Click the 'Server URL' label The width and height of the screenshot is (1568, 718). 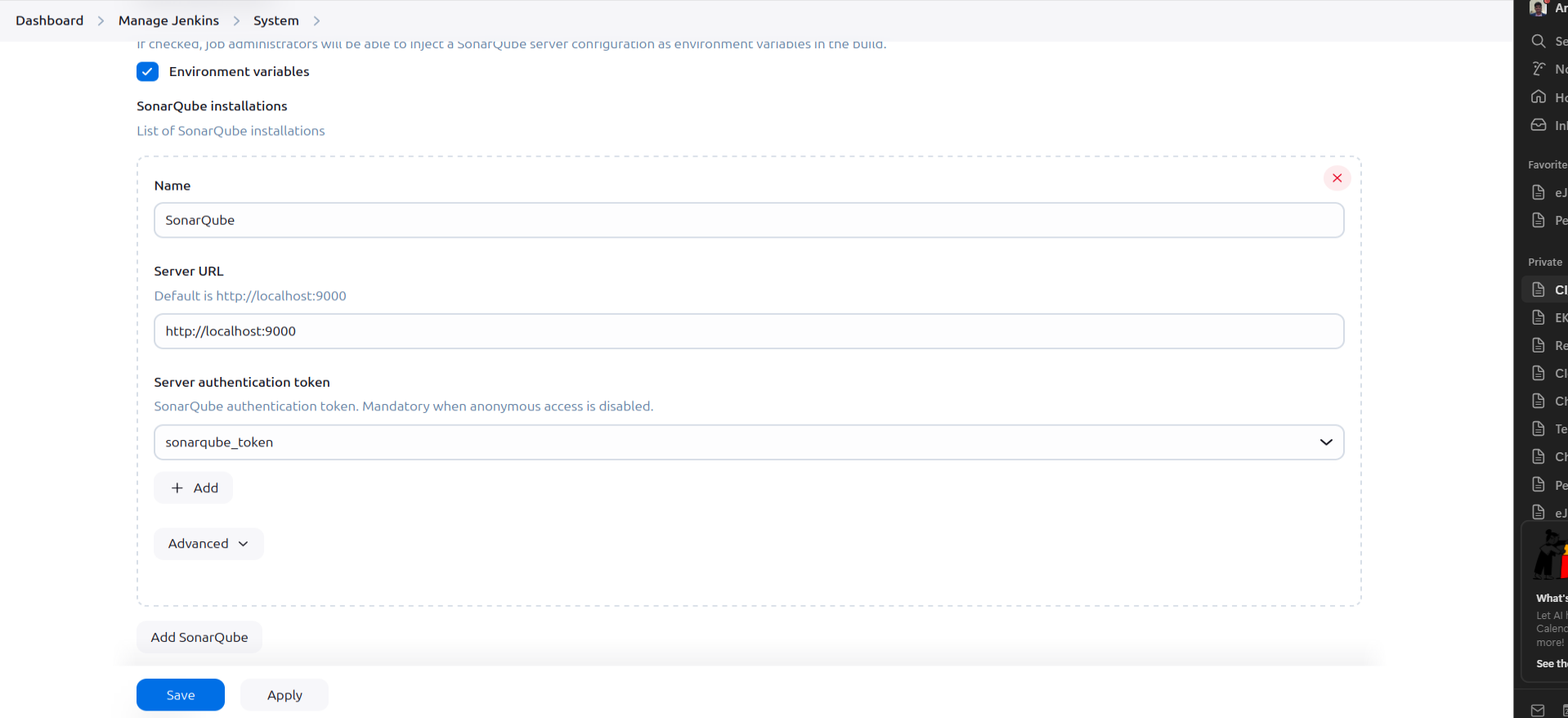click(x=189, y=271)
